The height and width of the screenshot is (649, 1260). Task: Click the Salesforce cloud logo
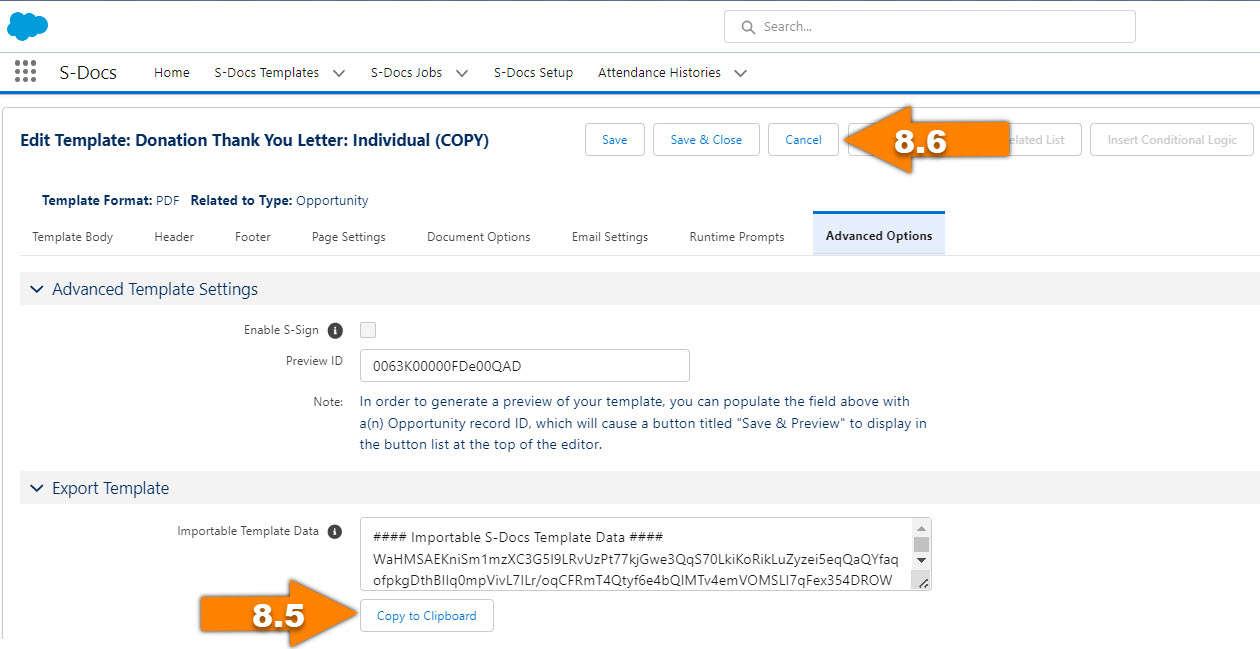27,26
